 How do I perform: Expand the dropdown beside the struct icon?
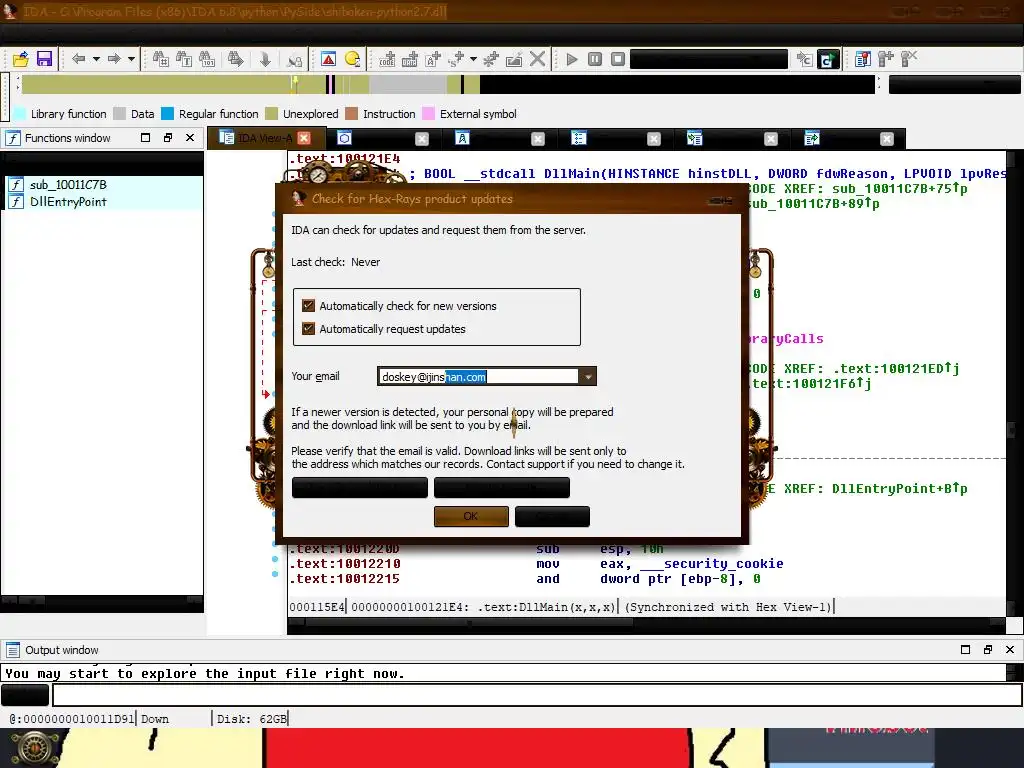pyautogui.click(x=473, y=59)
